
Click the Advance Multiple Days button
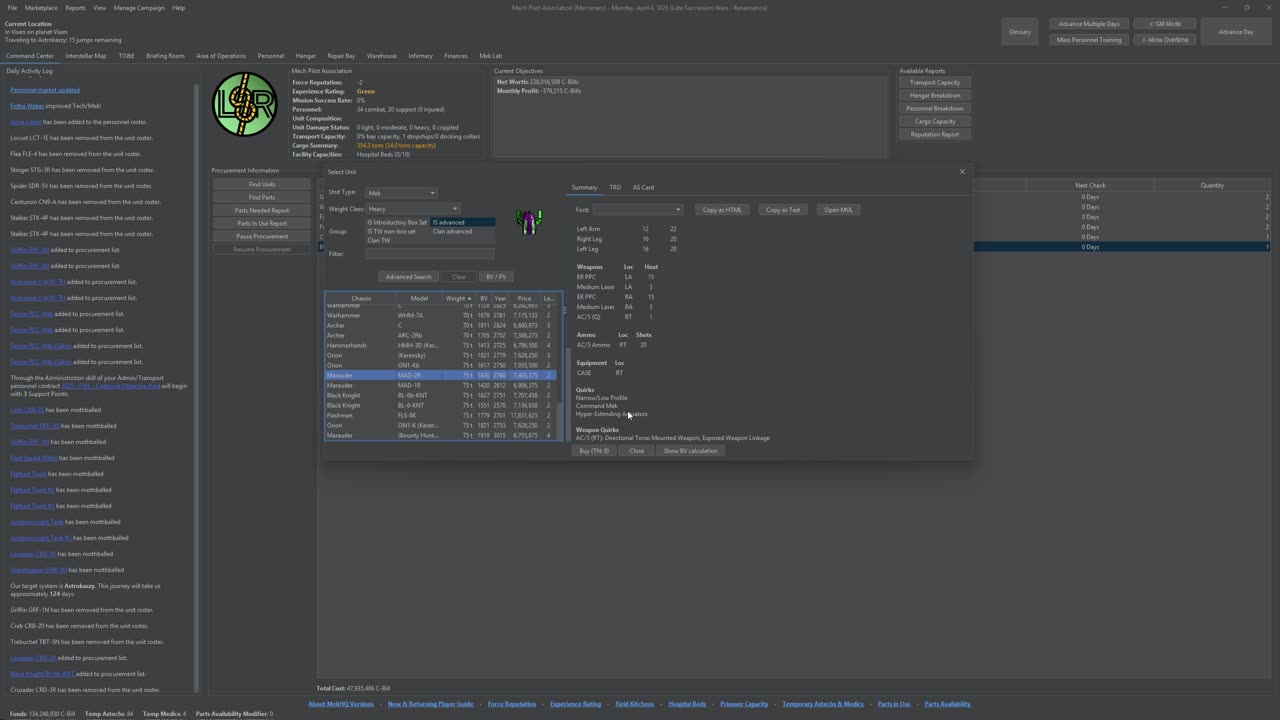tap(1089, 24)
